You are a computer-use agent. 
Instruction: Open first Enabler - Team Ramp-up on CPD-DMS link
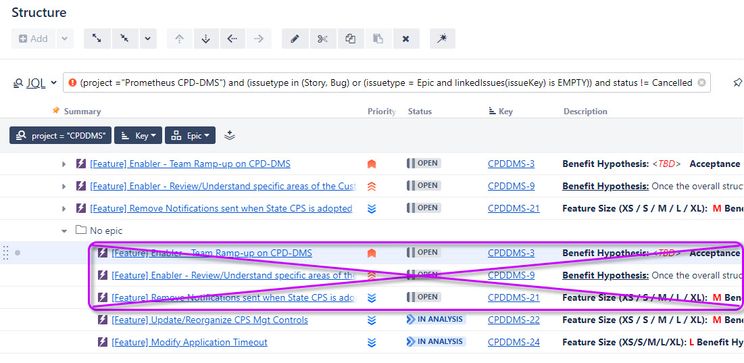tap(190, 164)
